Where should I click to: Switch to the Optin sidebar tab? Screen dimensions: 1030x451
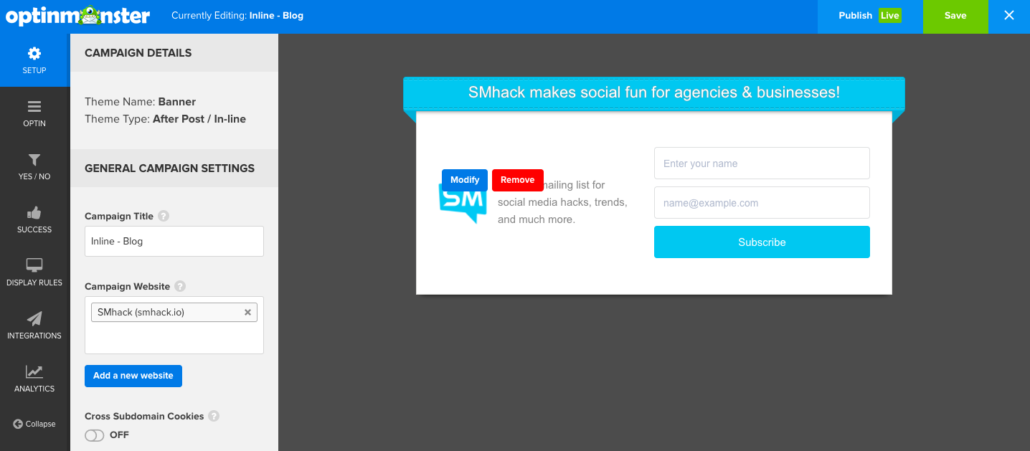[x=34, y=113]
